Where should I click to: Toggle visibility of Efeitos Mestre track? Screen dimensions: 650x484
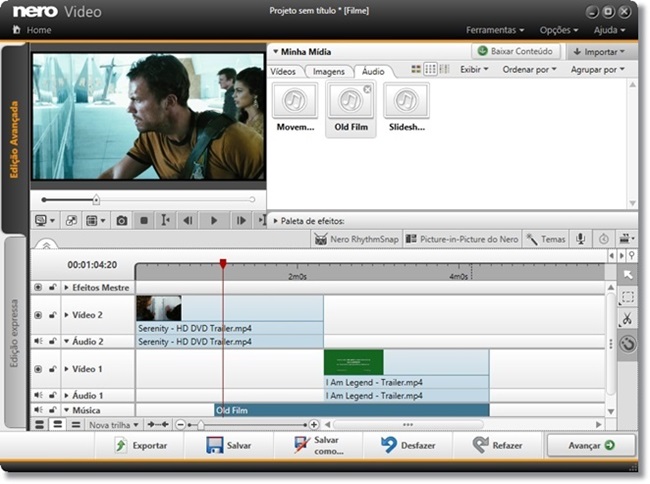pos(38,287)
